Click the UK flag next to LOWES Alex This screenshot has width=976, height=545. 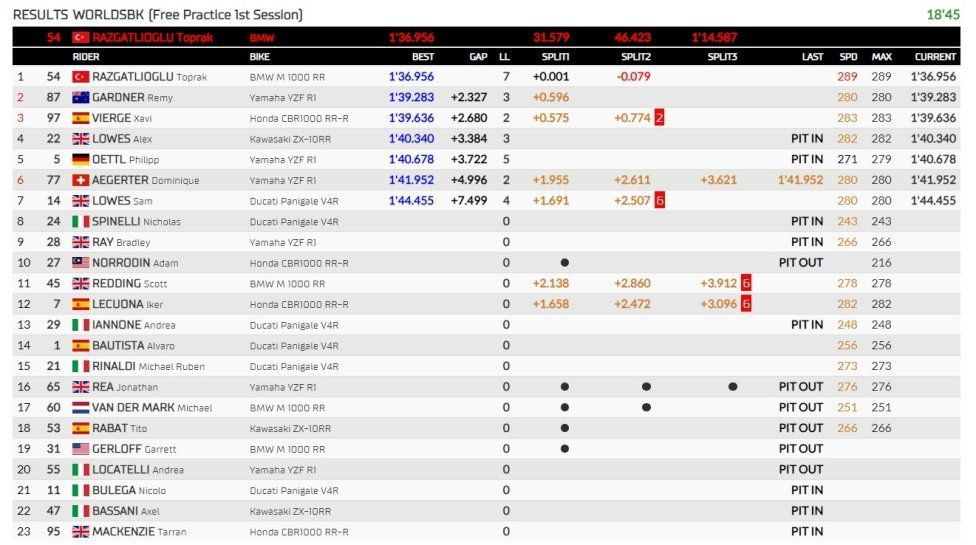pyautogui.click(x=80, y=139)
